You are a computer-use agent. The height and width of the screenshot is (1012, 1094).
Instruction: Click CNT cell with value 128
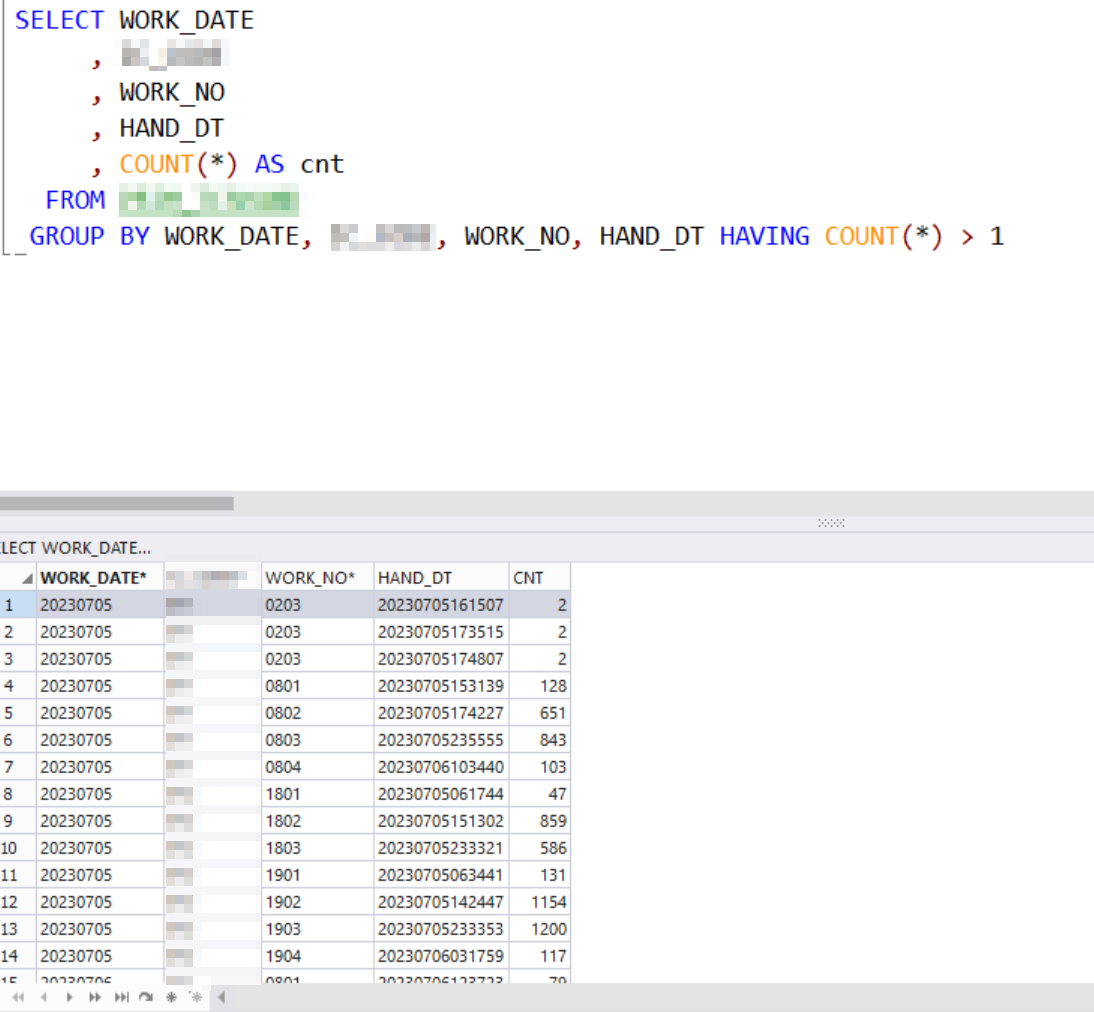click(540, 686)
